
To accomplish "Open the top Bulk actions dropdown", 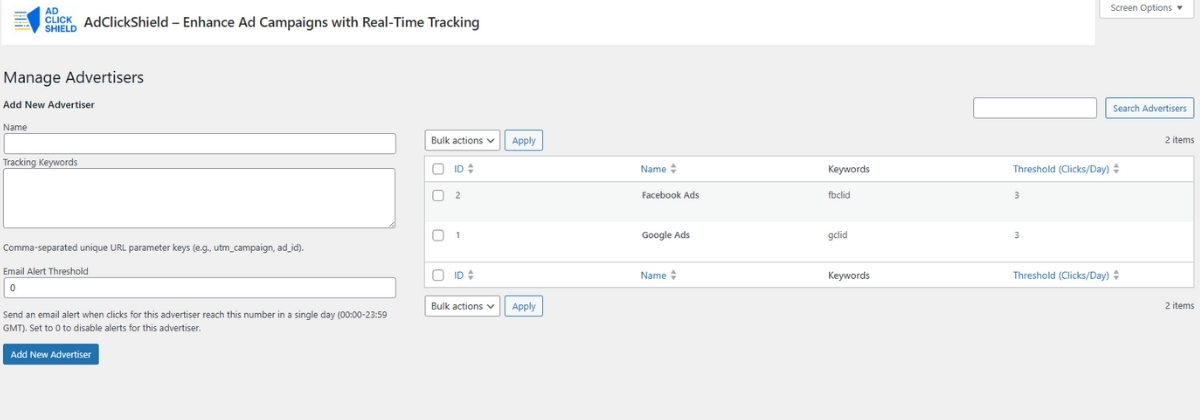I will pyautogui.click(x=462, y=141).
